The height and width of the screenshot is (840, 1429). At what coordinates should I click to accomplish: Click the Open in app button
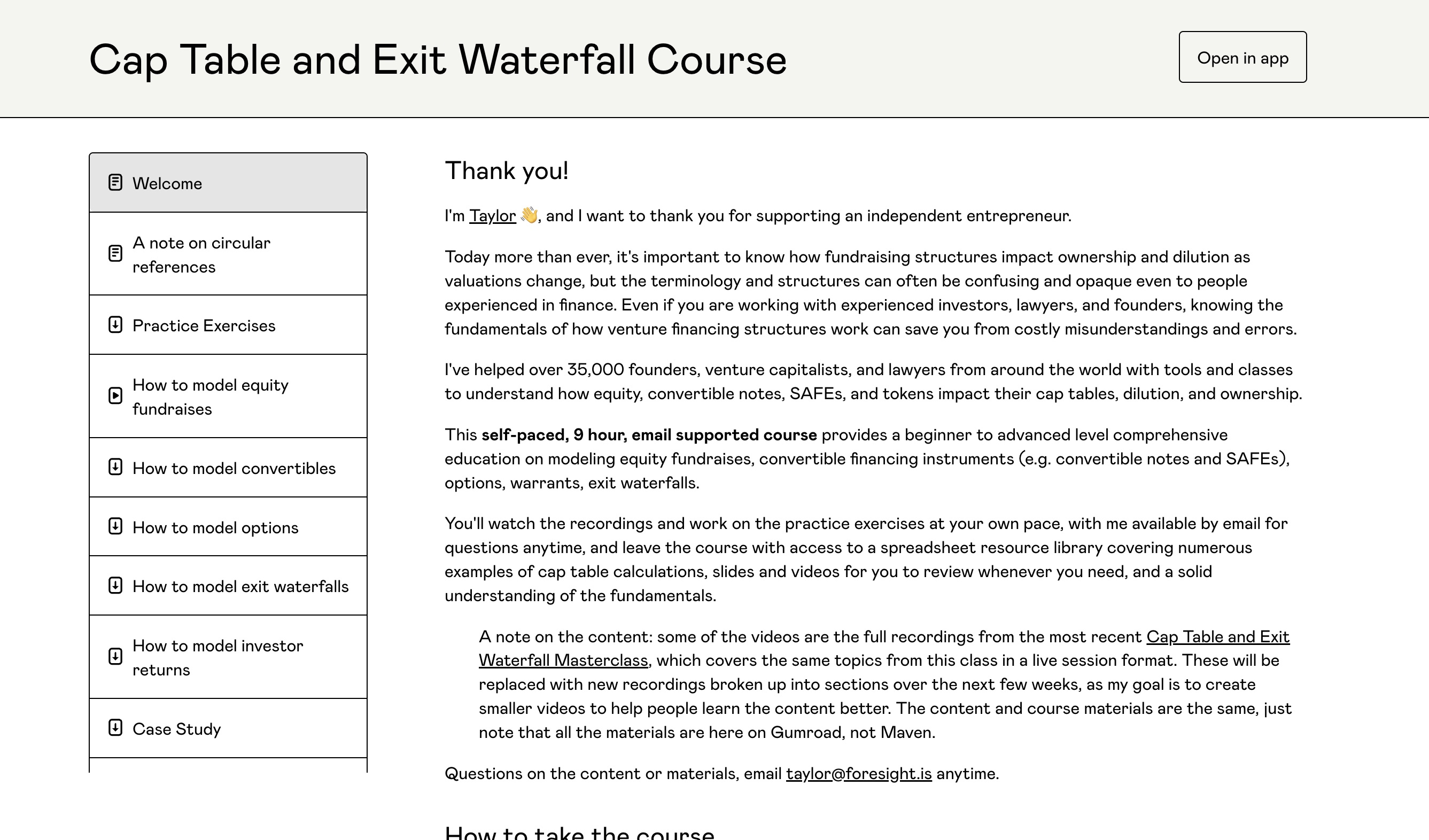[1243, 57]
